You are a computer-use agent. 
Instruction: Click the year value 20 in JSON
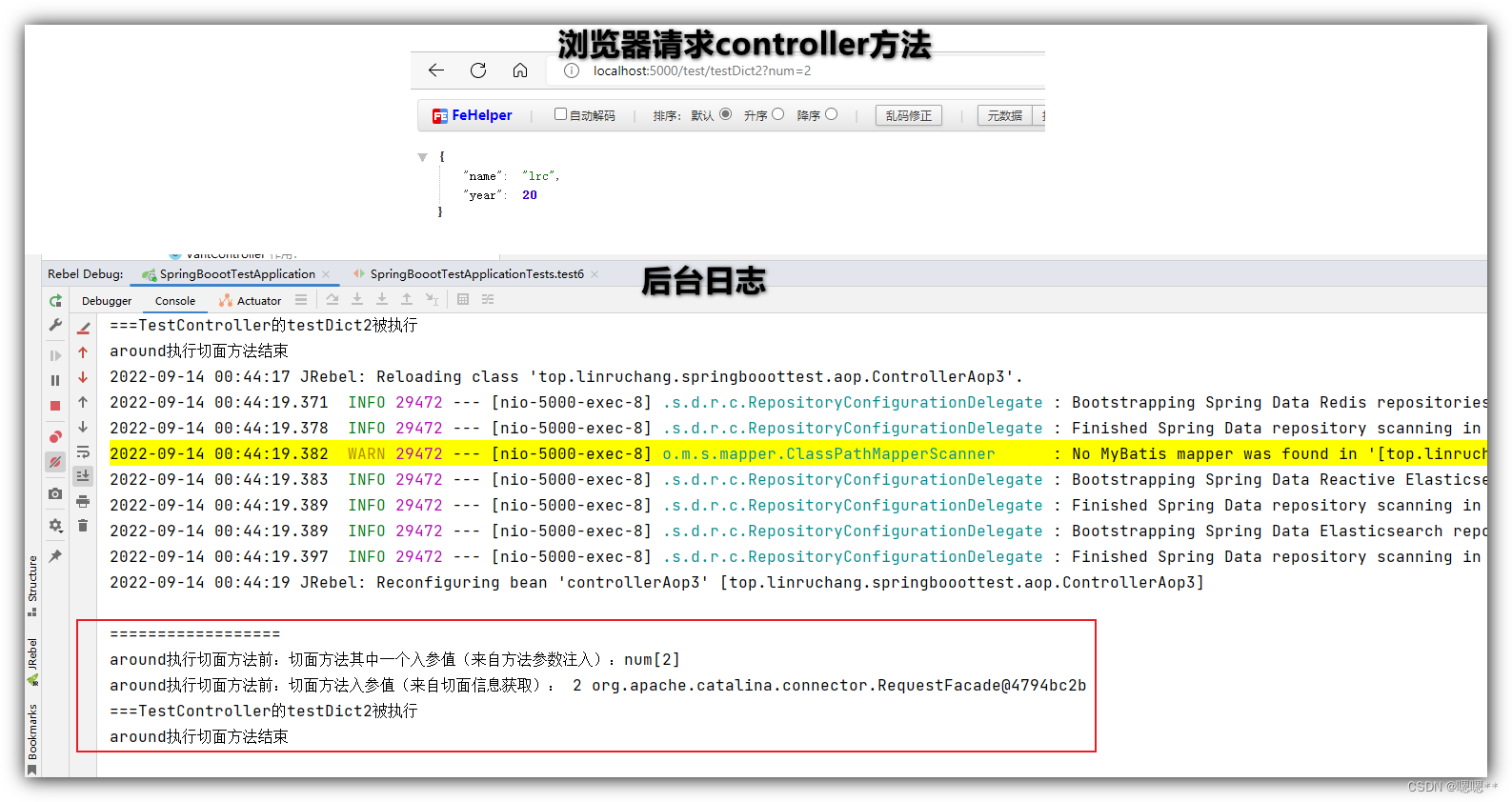(x=530, y=195)
